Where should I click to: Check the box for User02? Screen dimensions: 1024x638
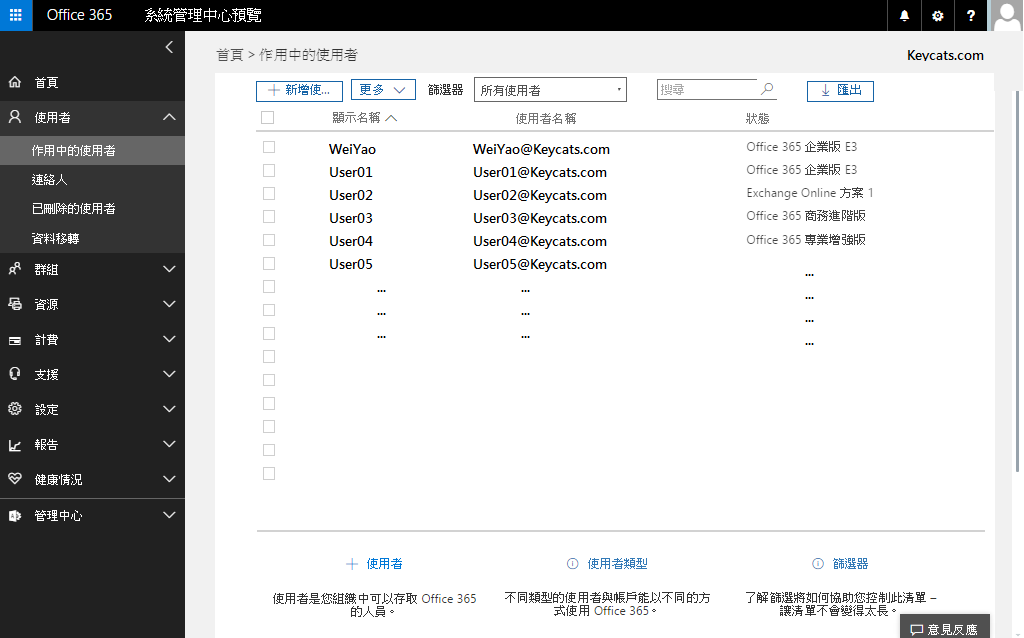pos(268,193)
